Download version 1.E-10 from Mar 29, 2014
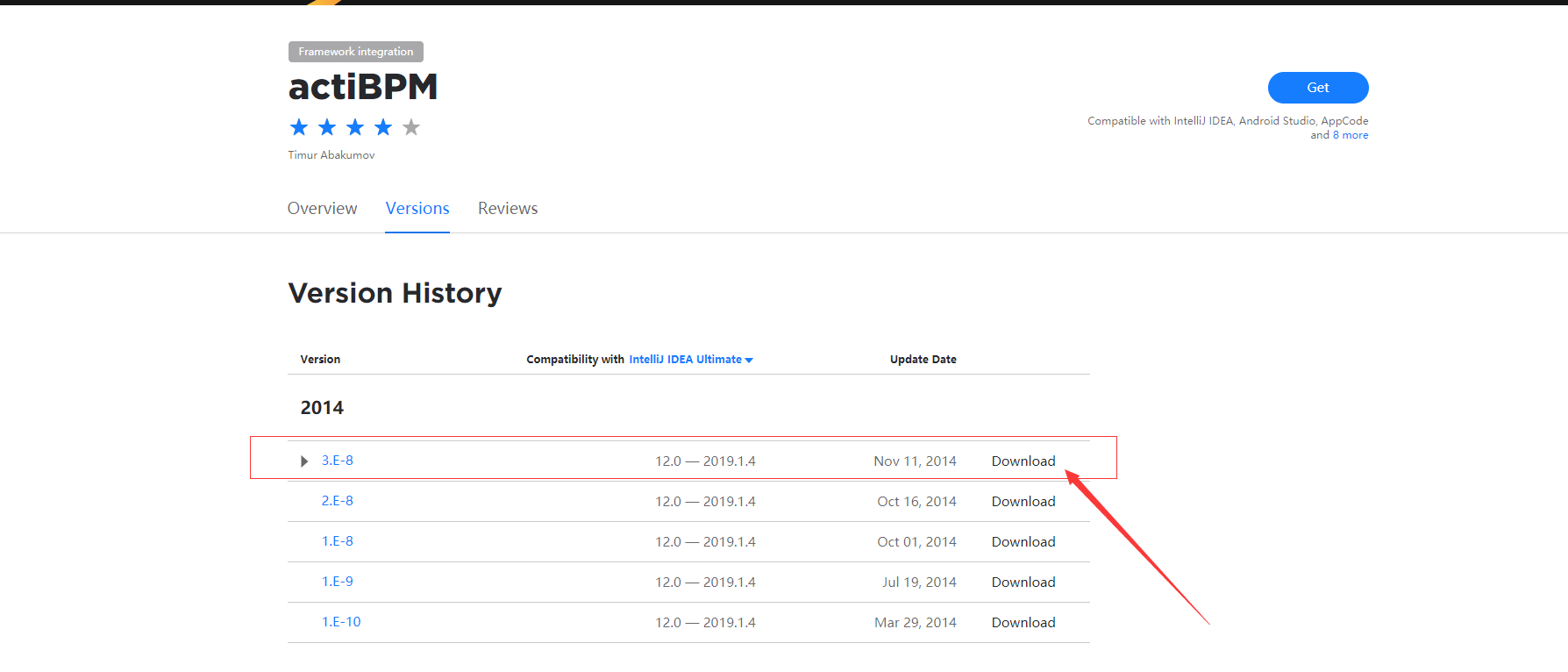The image size is (1568, 672). coord(1023,623)
